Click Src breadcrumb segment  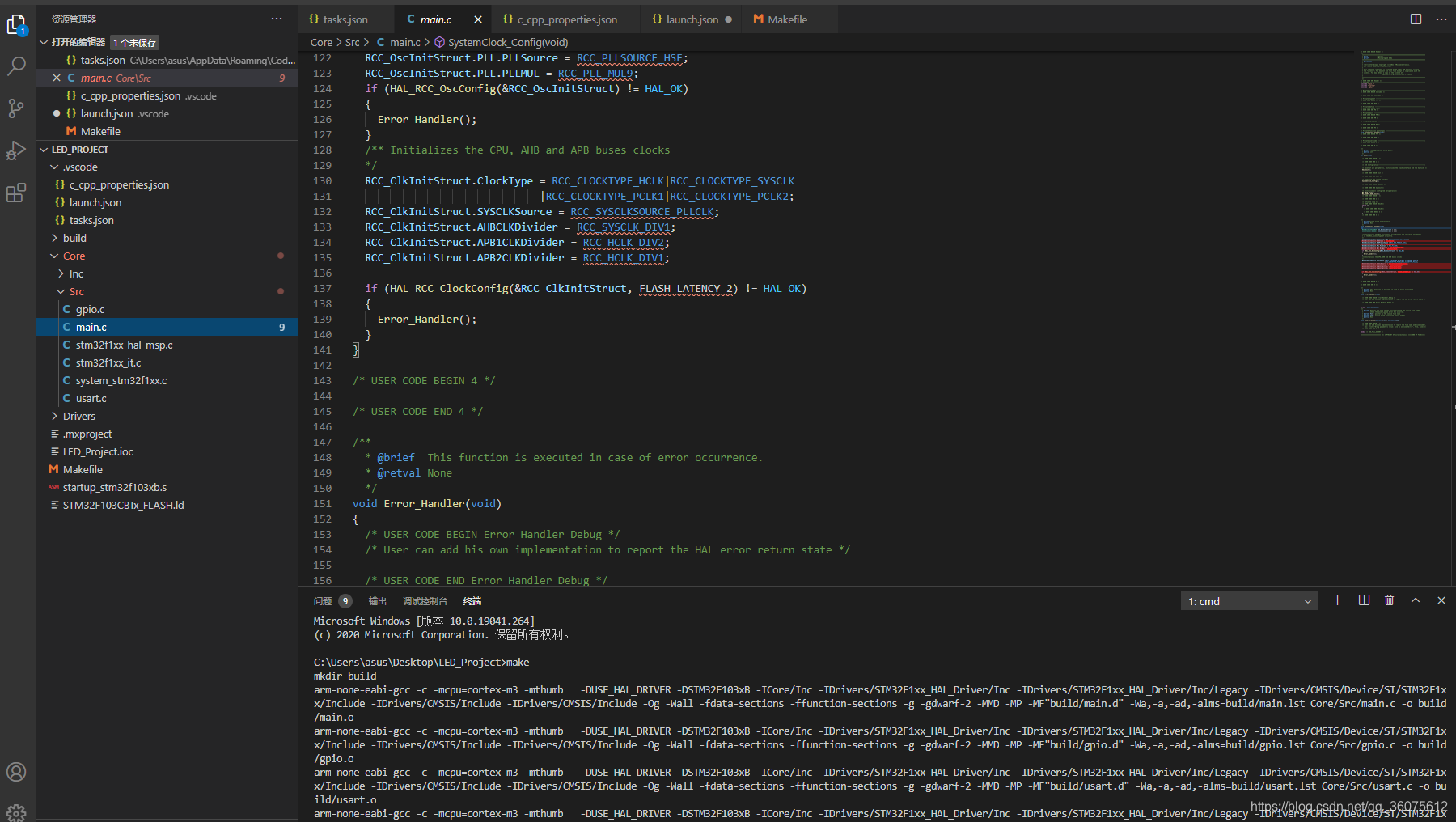352,42
